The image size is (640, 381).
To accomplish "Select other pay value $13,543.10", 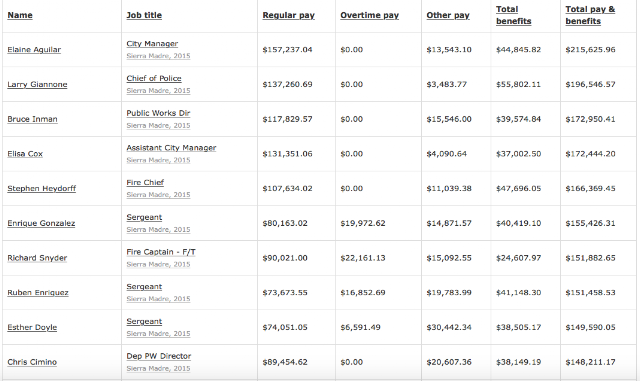I will (449, 49).
